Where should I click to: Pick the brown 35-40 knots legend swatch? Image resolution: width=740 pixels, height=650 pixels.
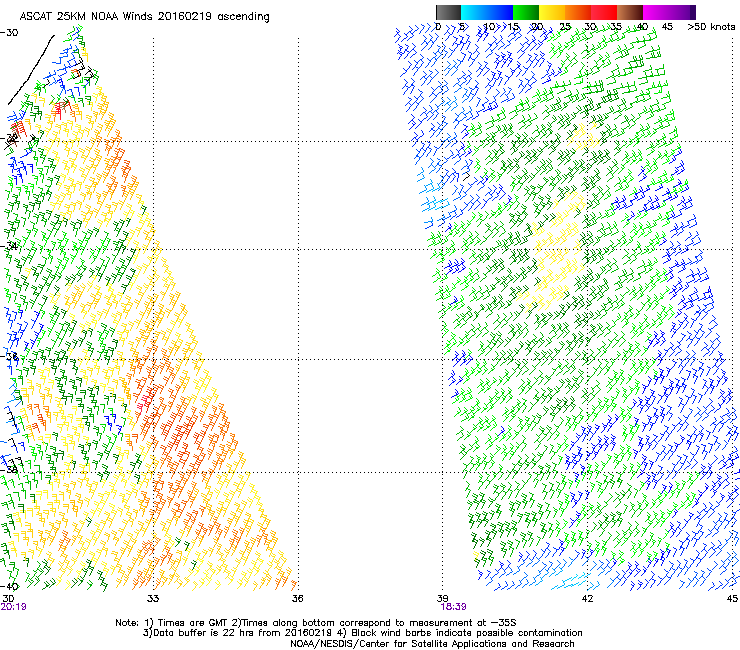click(x=630, y=12)
